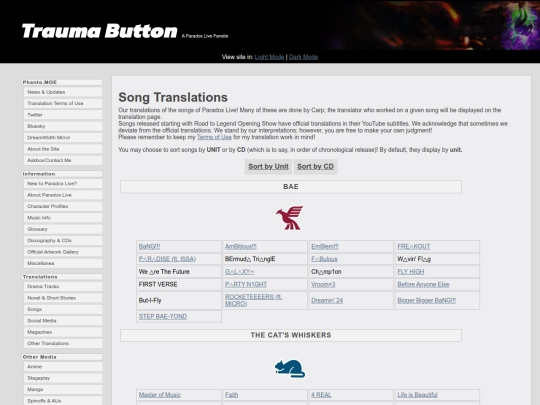Open FABulous song translation

(324, 259)
